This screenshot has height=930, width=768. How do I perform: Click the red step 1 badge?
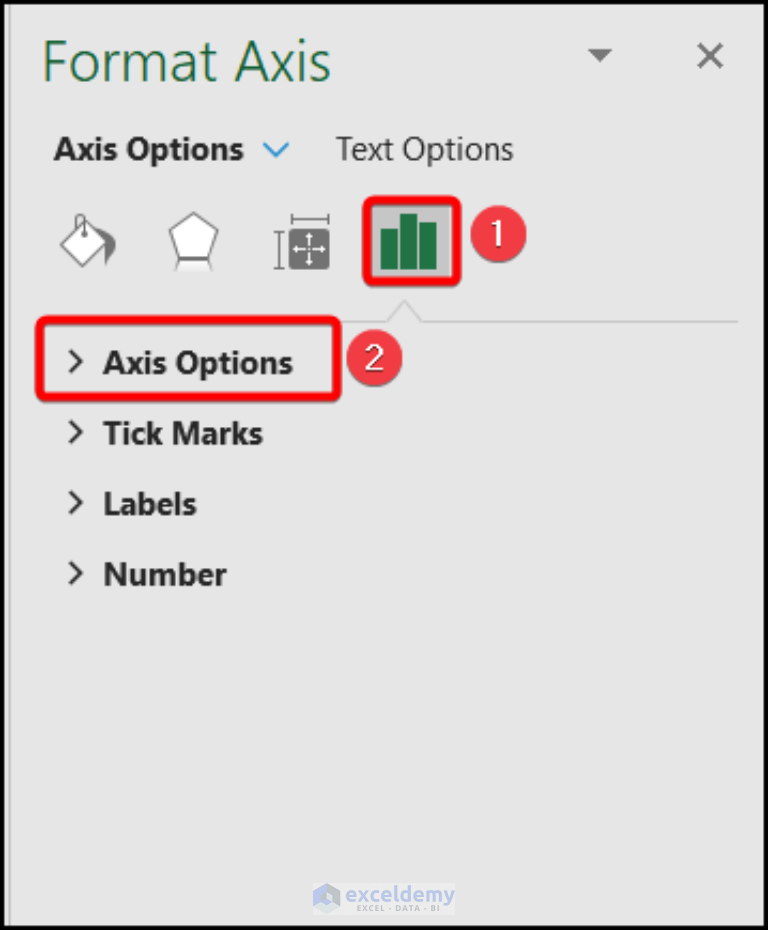click(498, 234)
